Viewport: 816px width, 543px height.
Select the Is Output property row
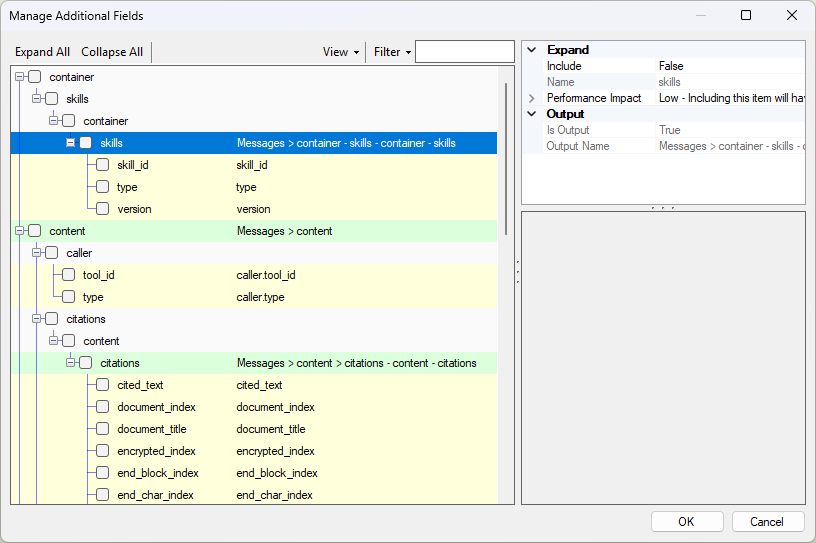(674, 130)
